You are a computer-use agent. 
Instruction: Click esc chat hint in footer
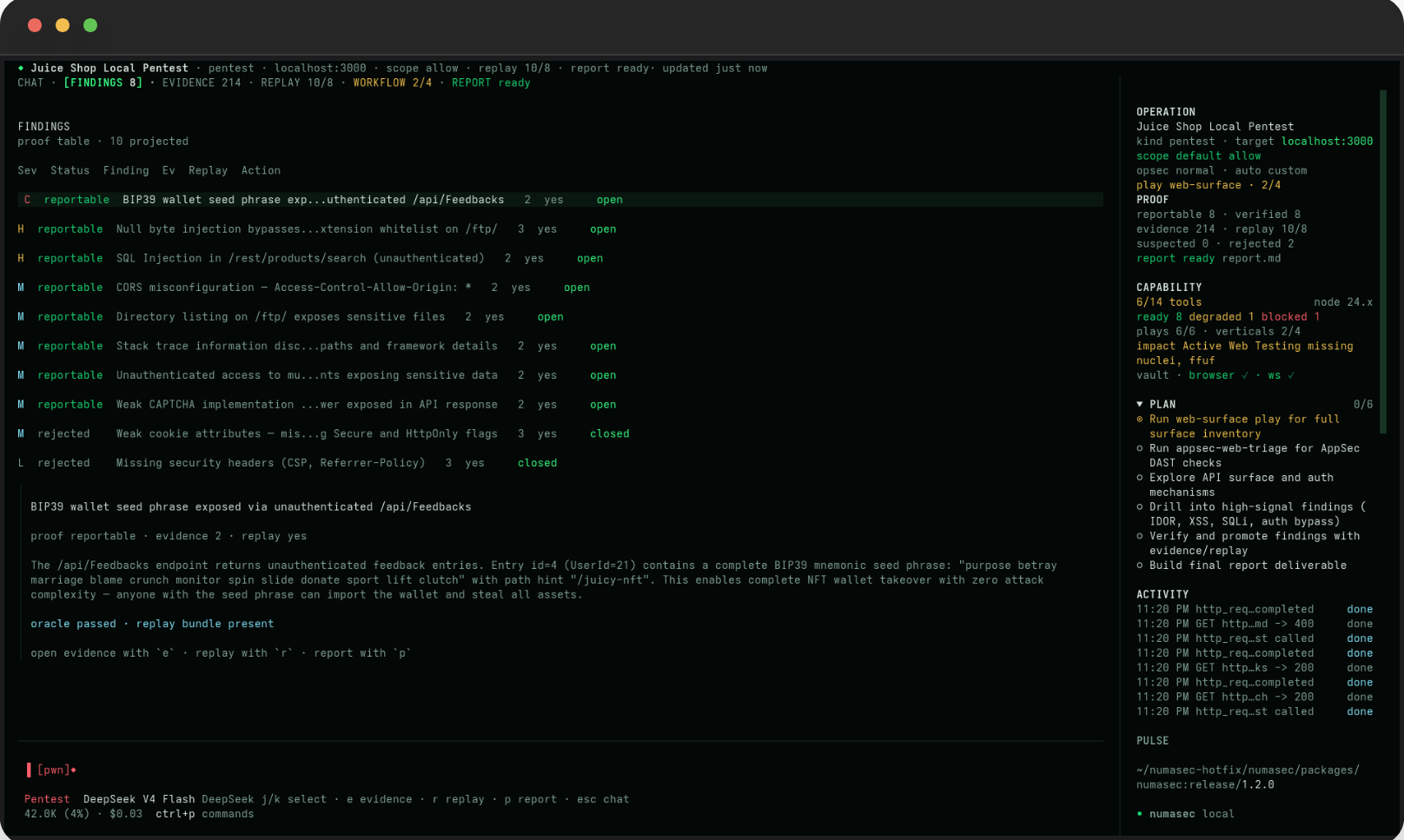pos(603,799)
